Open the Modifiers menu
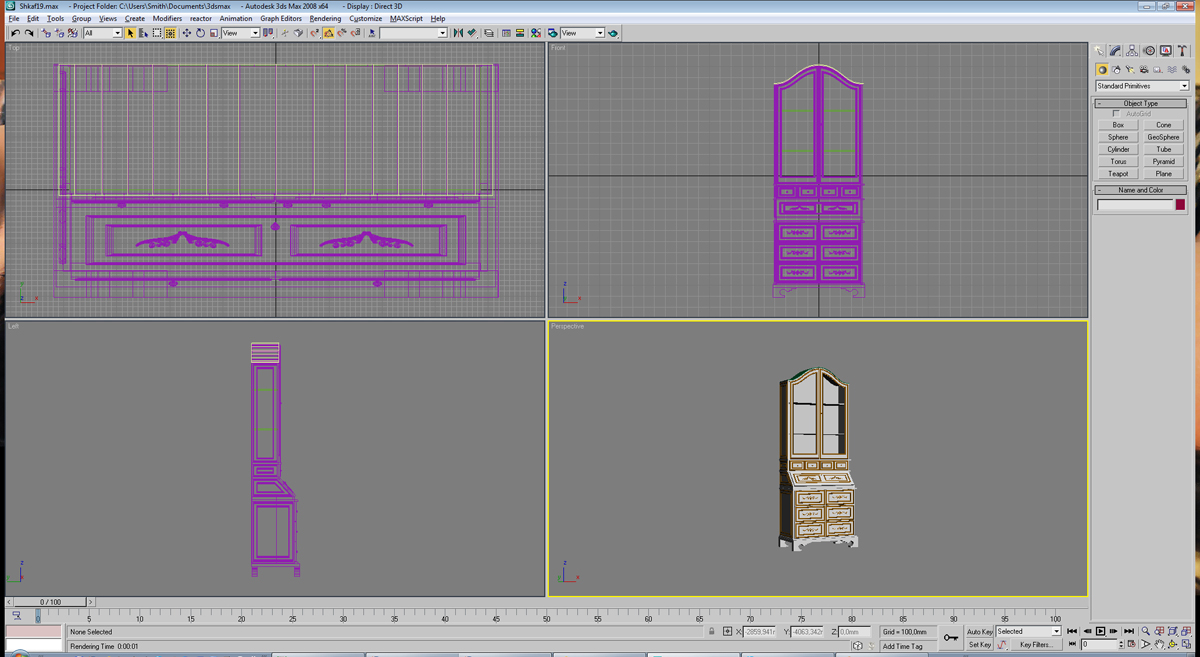The width and height of the screenshot is (1200, 657). click(x=167, y=18)
